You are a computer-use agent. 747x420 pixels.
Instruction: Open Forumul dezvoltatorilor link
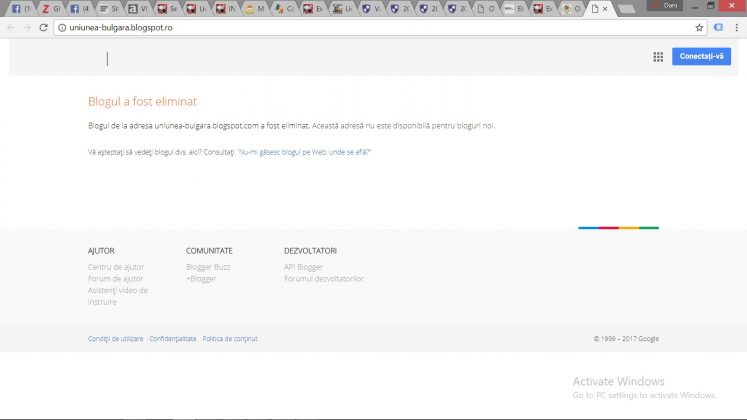324,279
